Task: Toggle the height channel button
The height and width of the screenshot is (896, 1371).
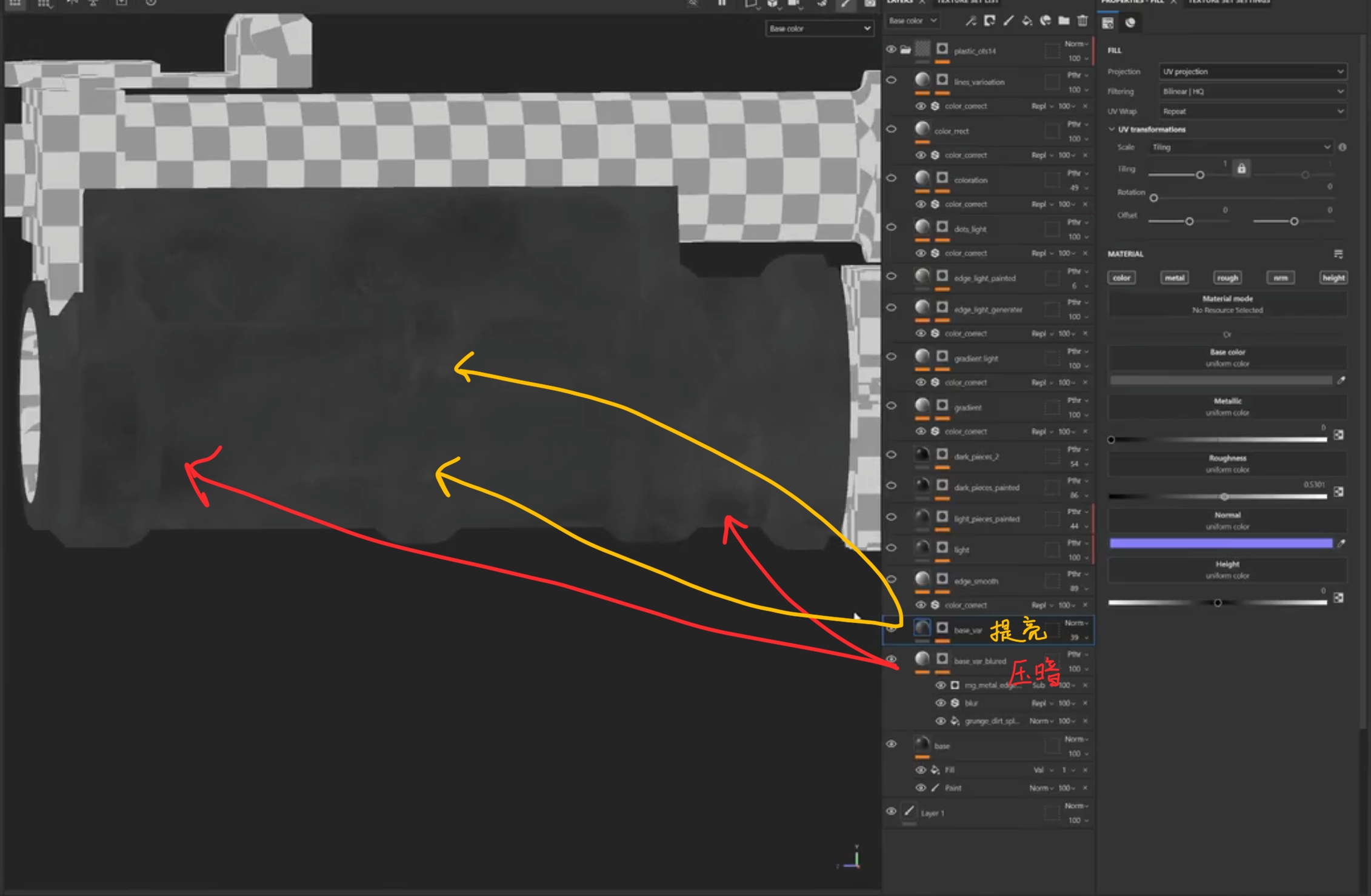Action: (1333, 277)
